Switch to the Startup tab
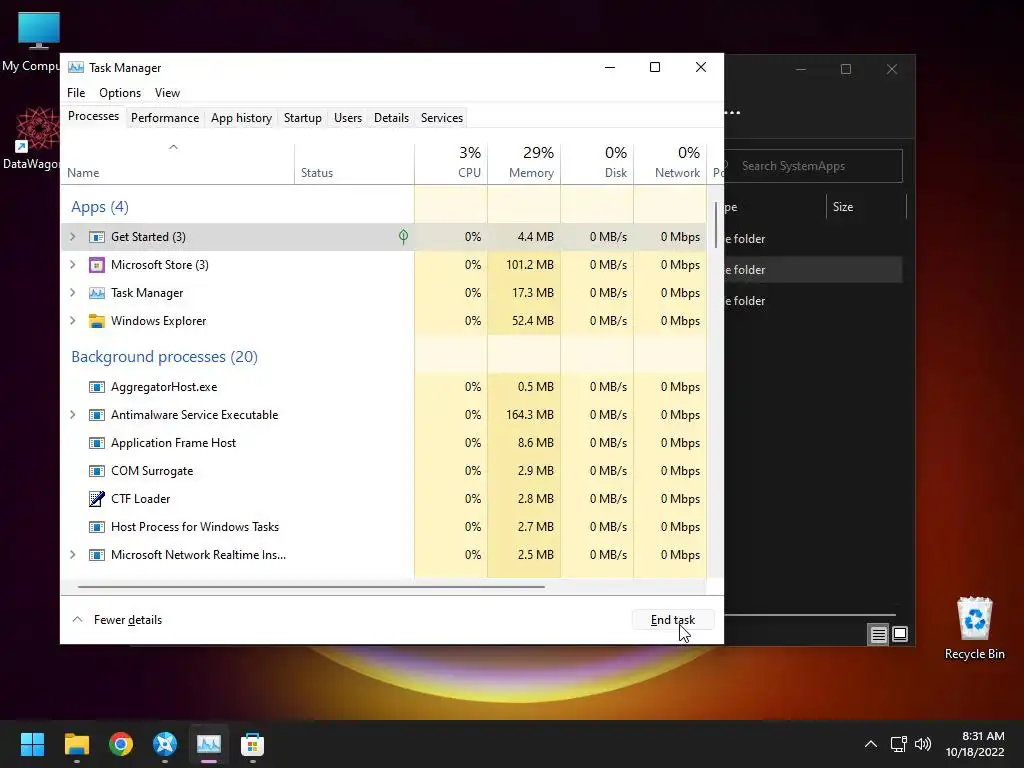1024x768 pixels. (302, 118)
